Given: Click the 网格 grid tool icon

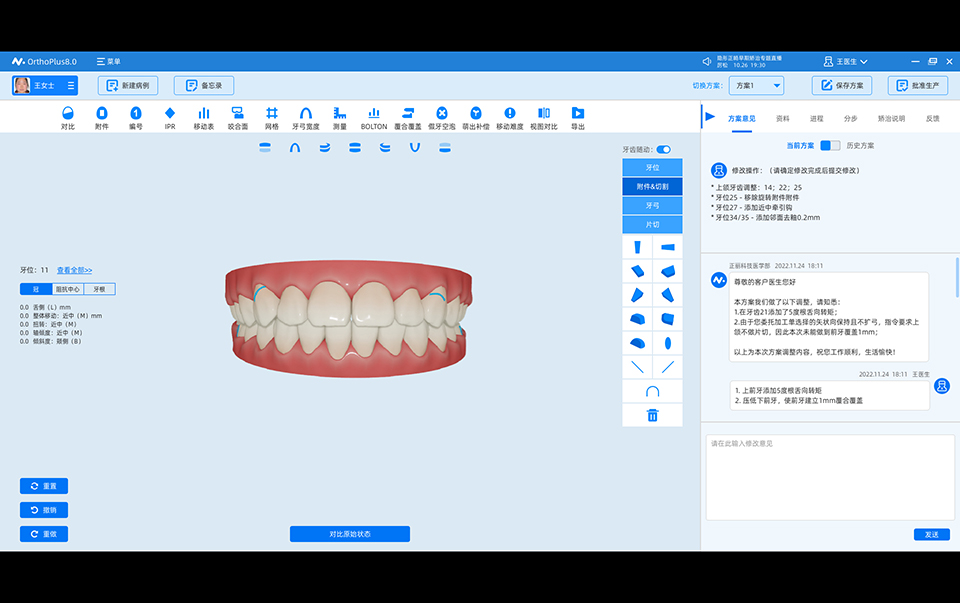Looking at the screenshot, I should coord(272,118).
